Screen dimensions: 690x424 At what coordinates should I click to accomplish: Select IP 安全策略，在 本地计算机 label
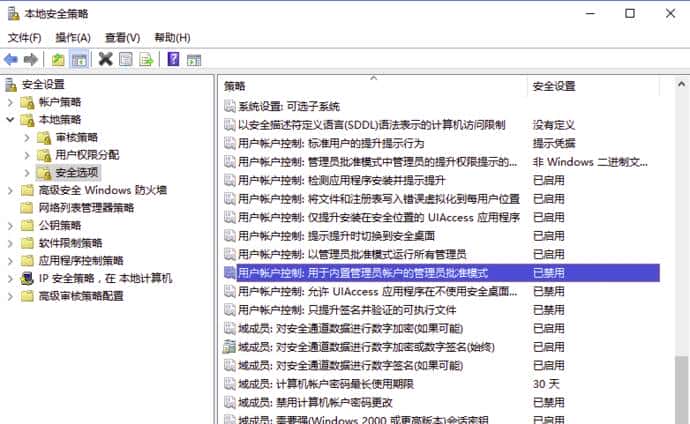pos(105,278)
